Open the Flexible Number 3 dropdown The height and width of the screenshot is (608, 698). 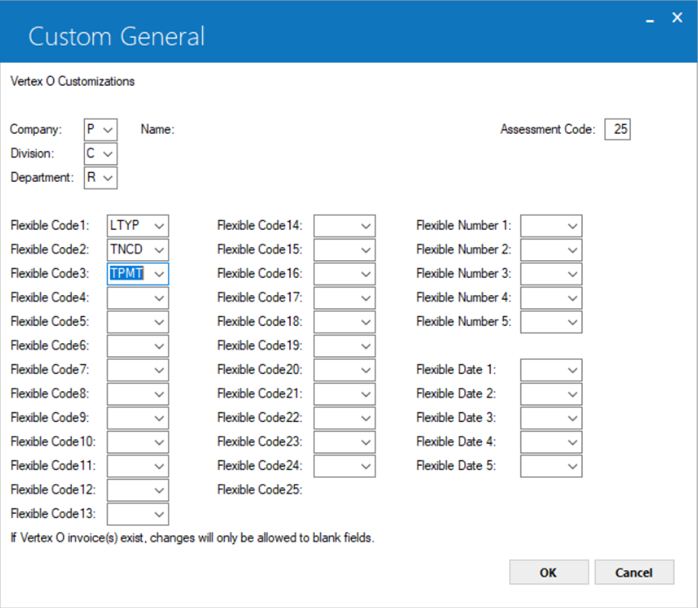551,274
